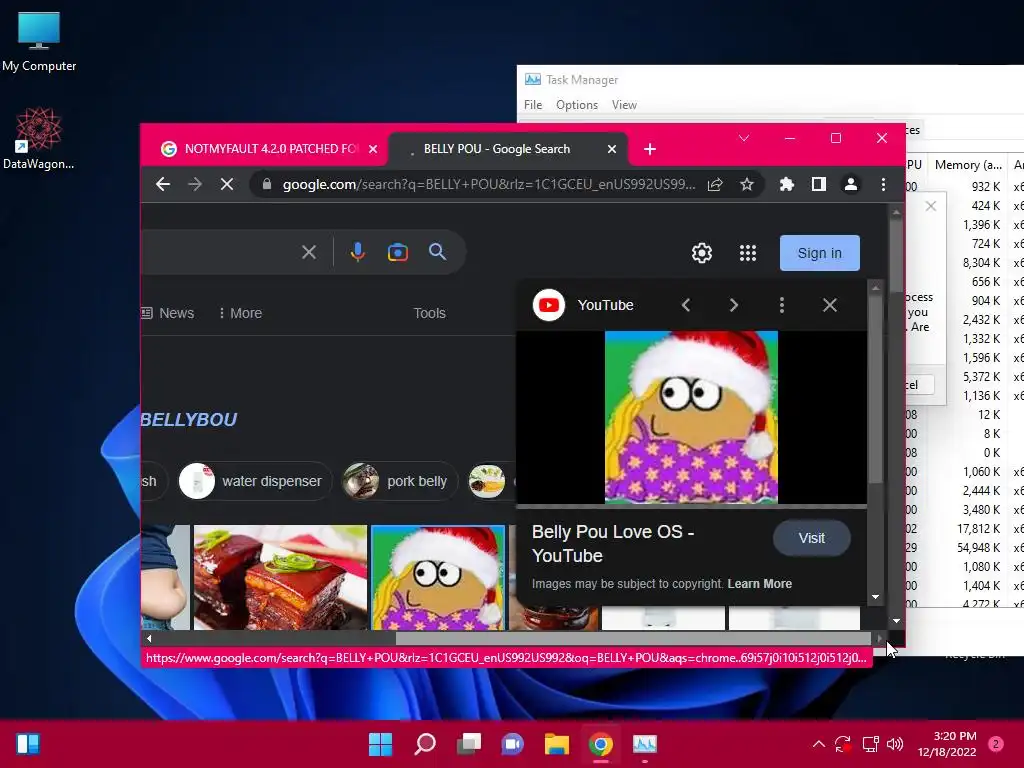Click the YouTube logo in preview panel
The image size is (1024, 768).
click(549, 305)
